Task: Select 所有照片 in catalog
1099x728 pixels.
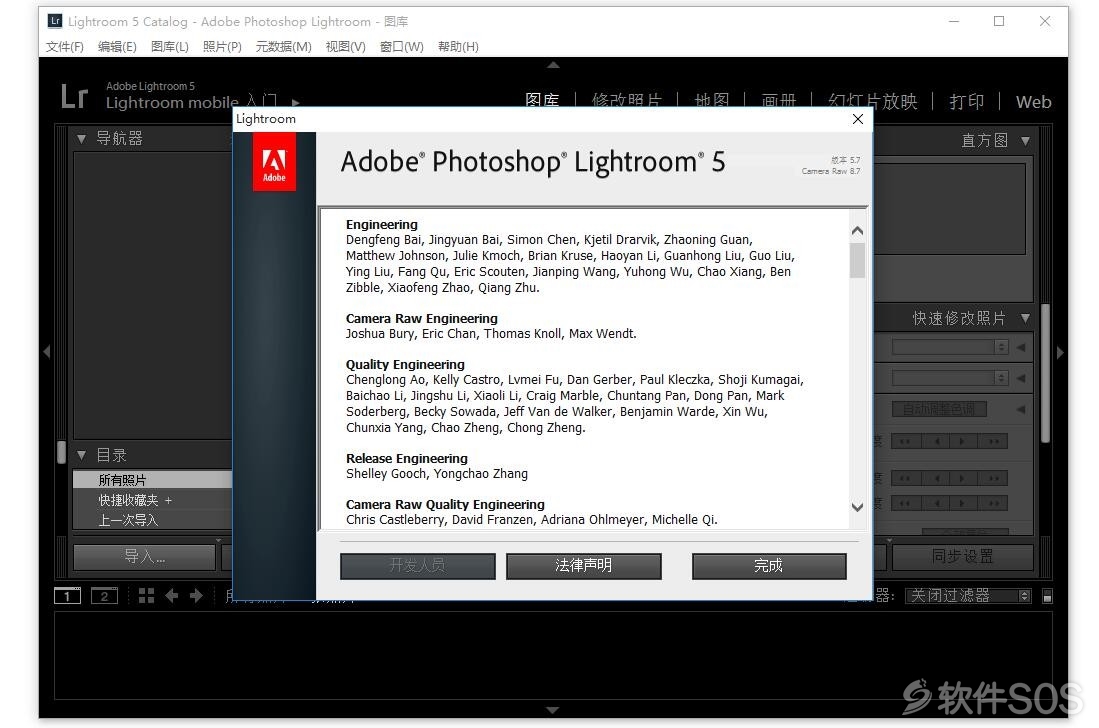Action: (152, 480)
